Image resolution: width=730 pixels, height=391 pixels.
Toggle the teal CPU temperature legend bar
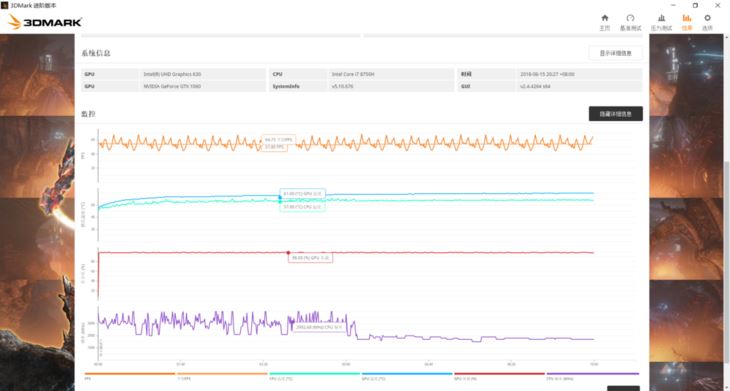[315, 374]
